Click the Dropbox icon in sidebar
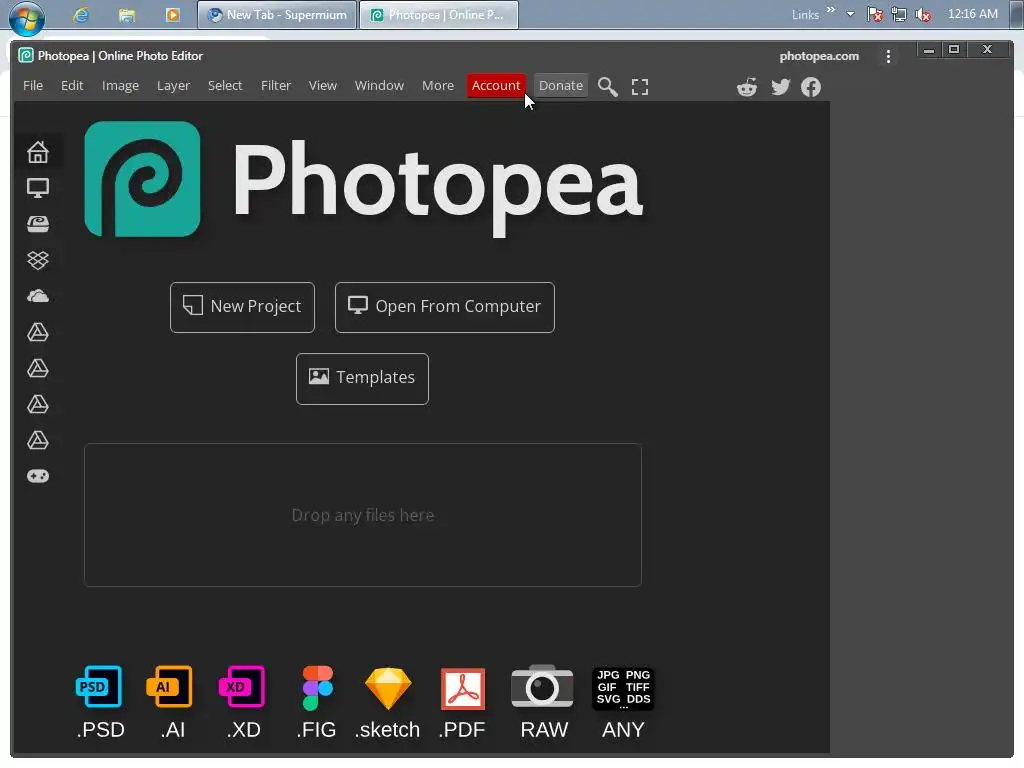Screen dimensions: 1024x768 38,260
